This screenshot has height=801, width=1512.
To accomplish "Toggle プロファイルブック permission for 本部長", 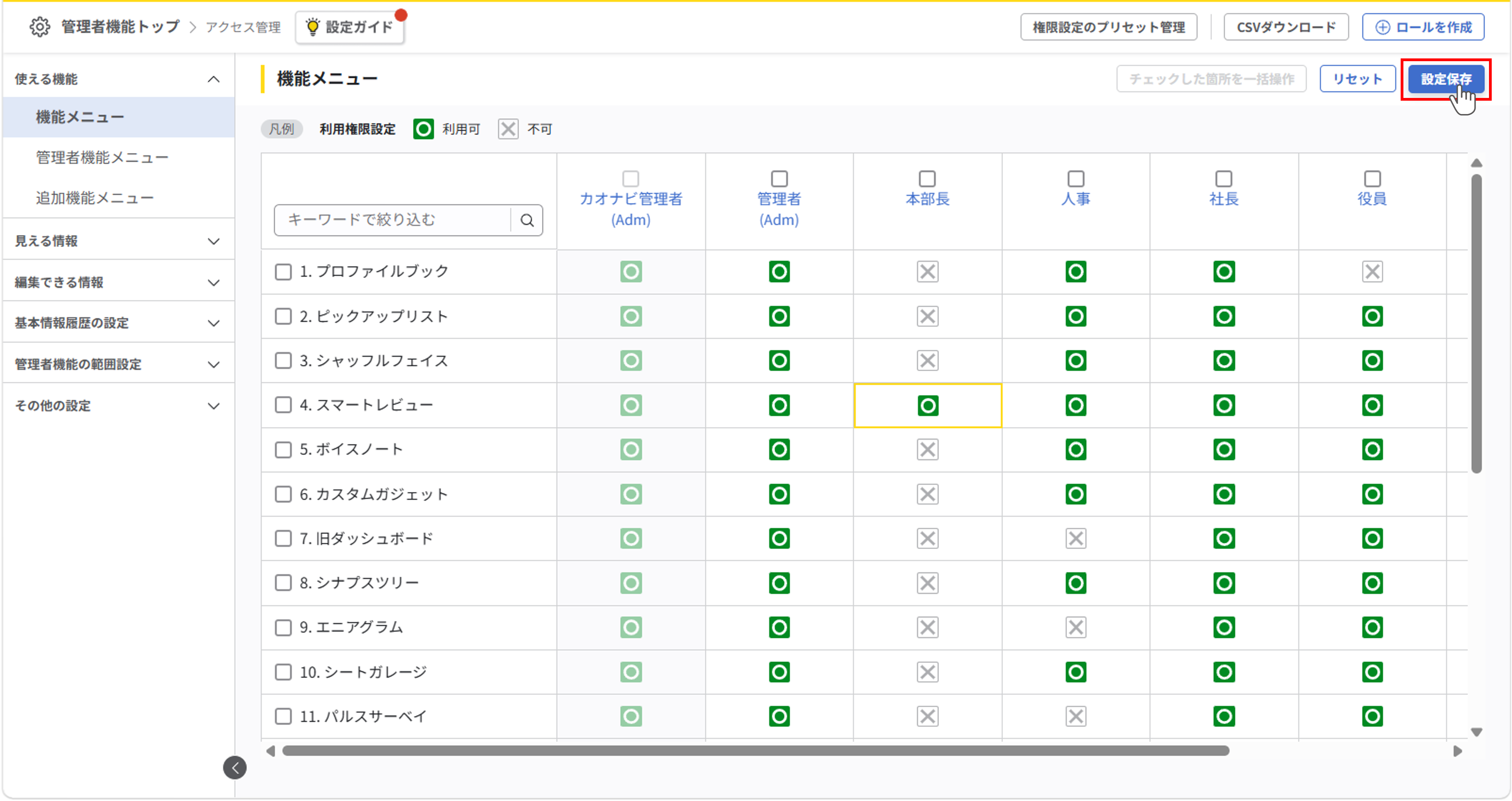I will point(927,272).
